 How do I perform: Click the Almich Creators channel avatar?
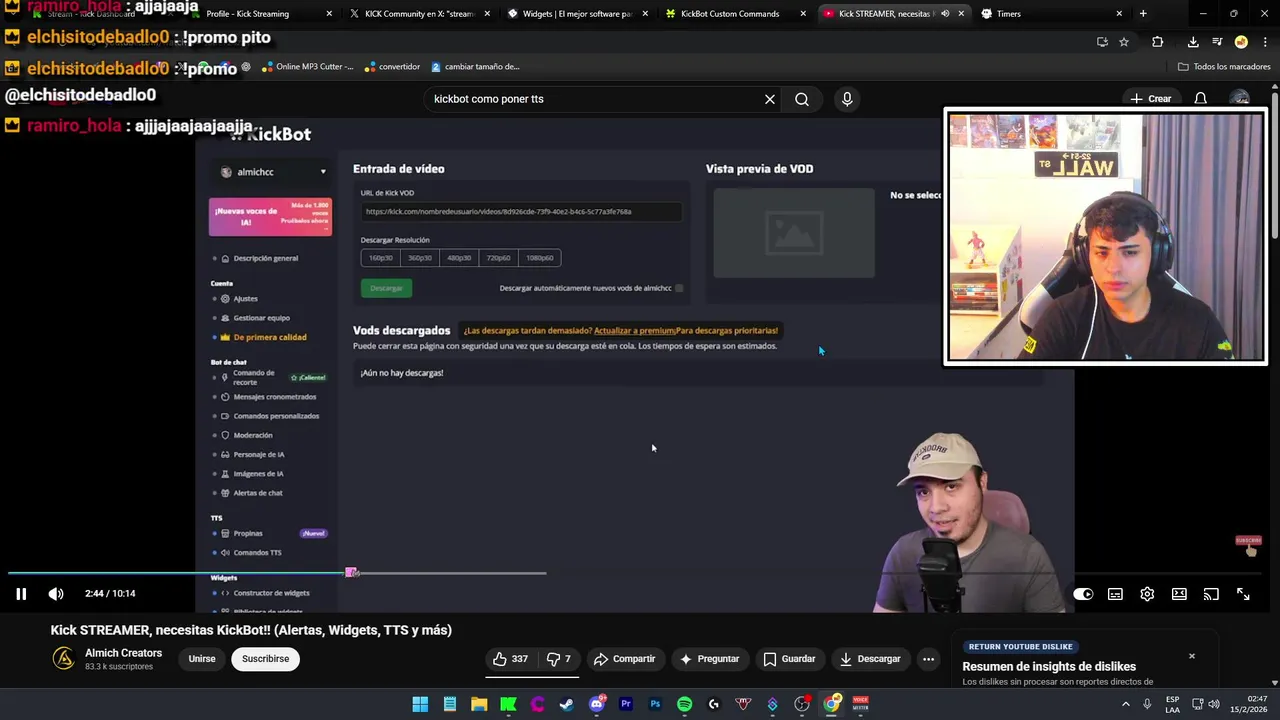pos(63,659)
